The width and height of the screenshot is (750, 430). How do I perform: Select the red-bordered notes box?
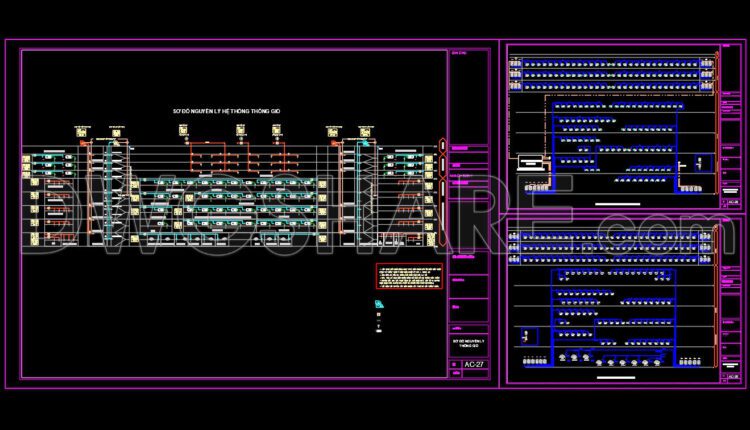click(x=409, y=276)
